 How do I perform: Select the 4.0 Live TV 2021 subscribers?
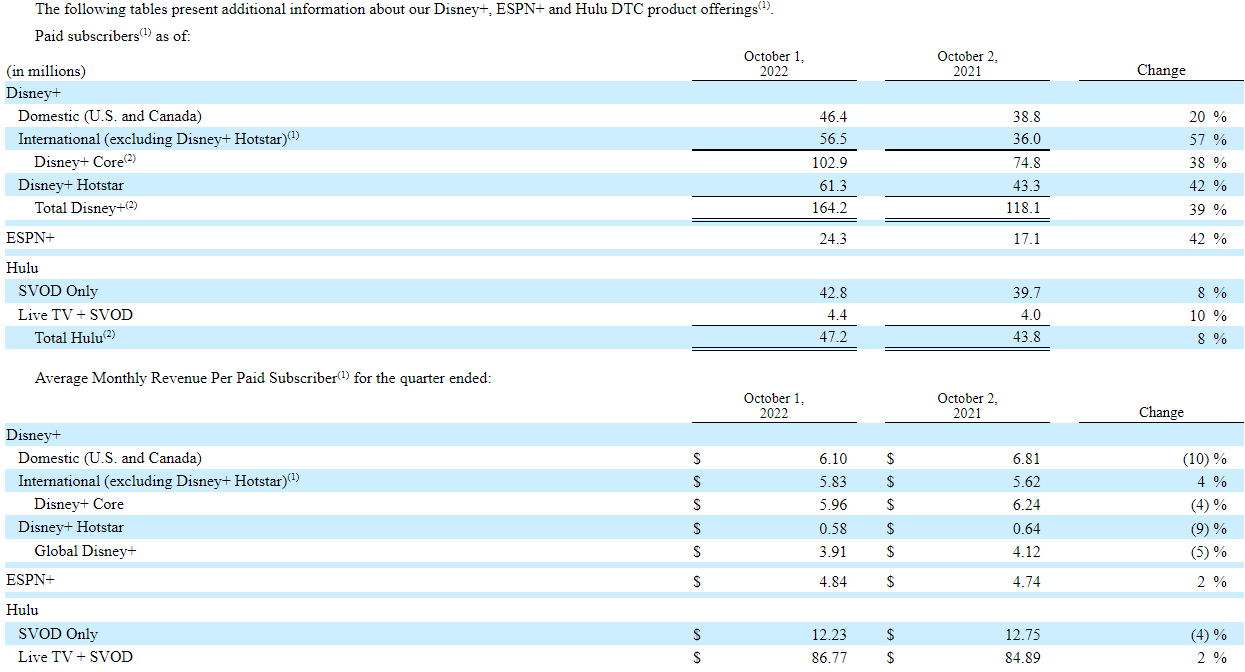(1030, 315)
